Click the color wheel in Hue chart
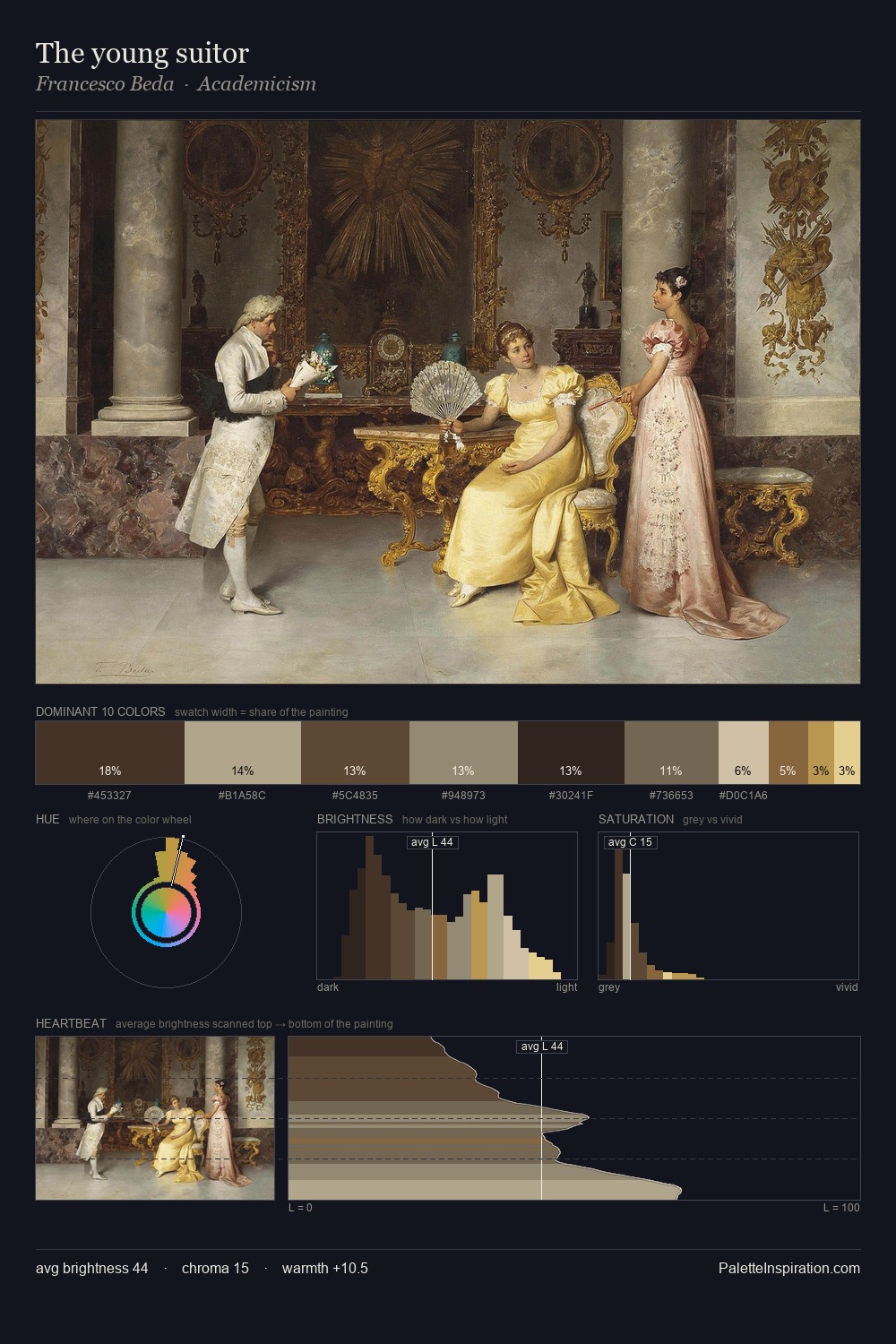 (x=166, y=912)
